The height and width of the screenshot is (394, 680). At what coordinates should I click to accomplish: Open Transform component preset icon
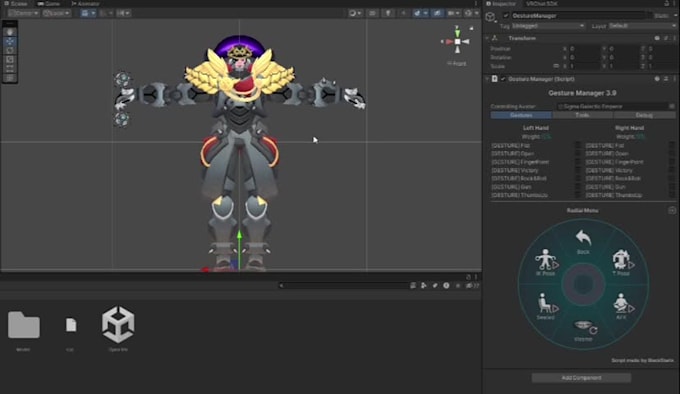666,38
